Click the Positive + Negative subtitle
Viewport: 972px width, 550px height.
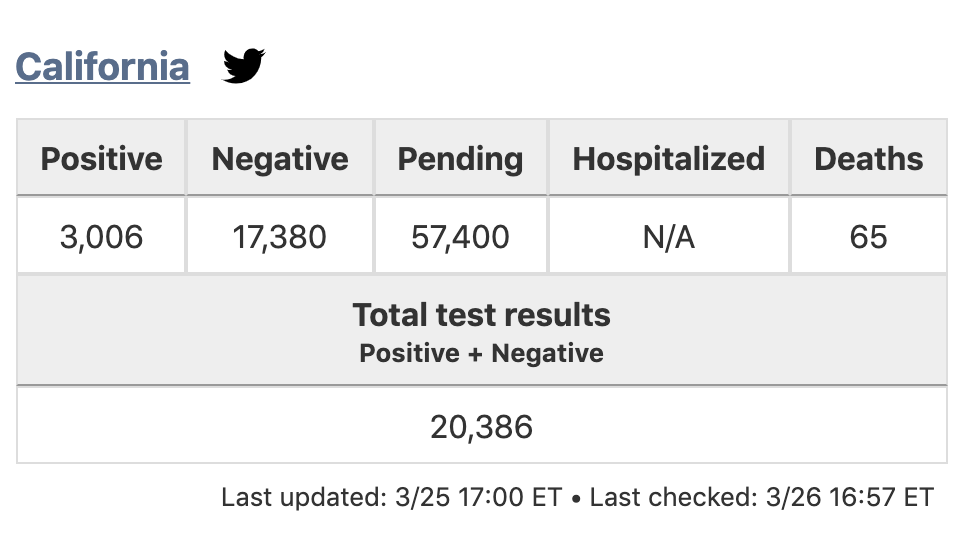(x=482, y=353)
